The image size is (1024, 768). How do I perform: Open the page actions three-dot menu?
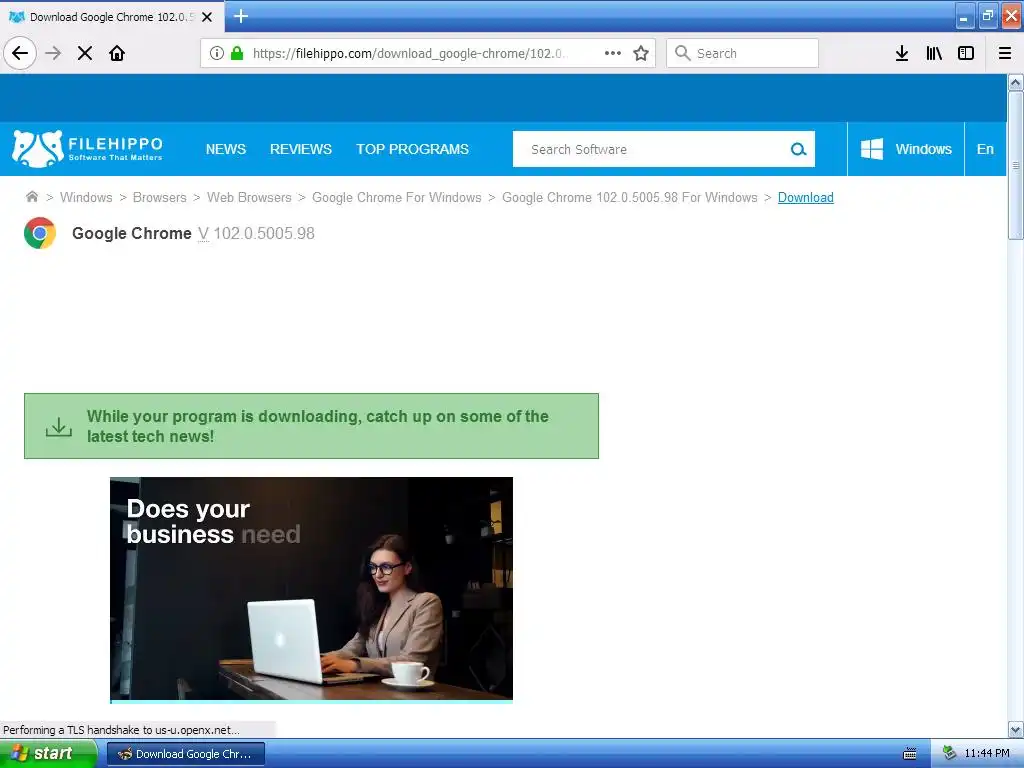coord(613,53)
